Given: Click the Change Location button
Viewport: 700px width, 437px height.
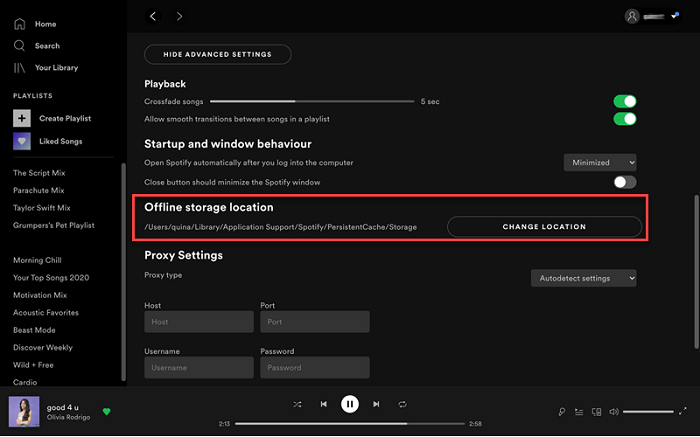Looking at the screenshot, I should [544, 227].
